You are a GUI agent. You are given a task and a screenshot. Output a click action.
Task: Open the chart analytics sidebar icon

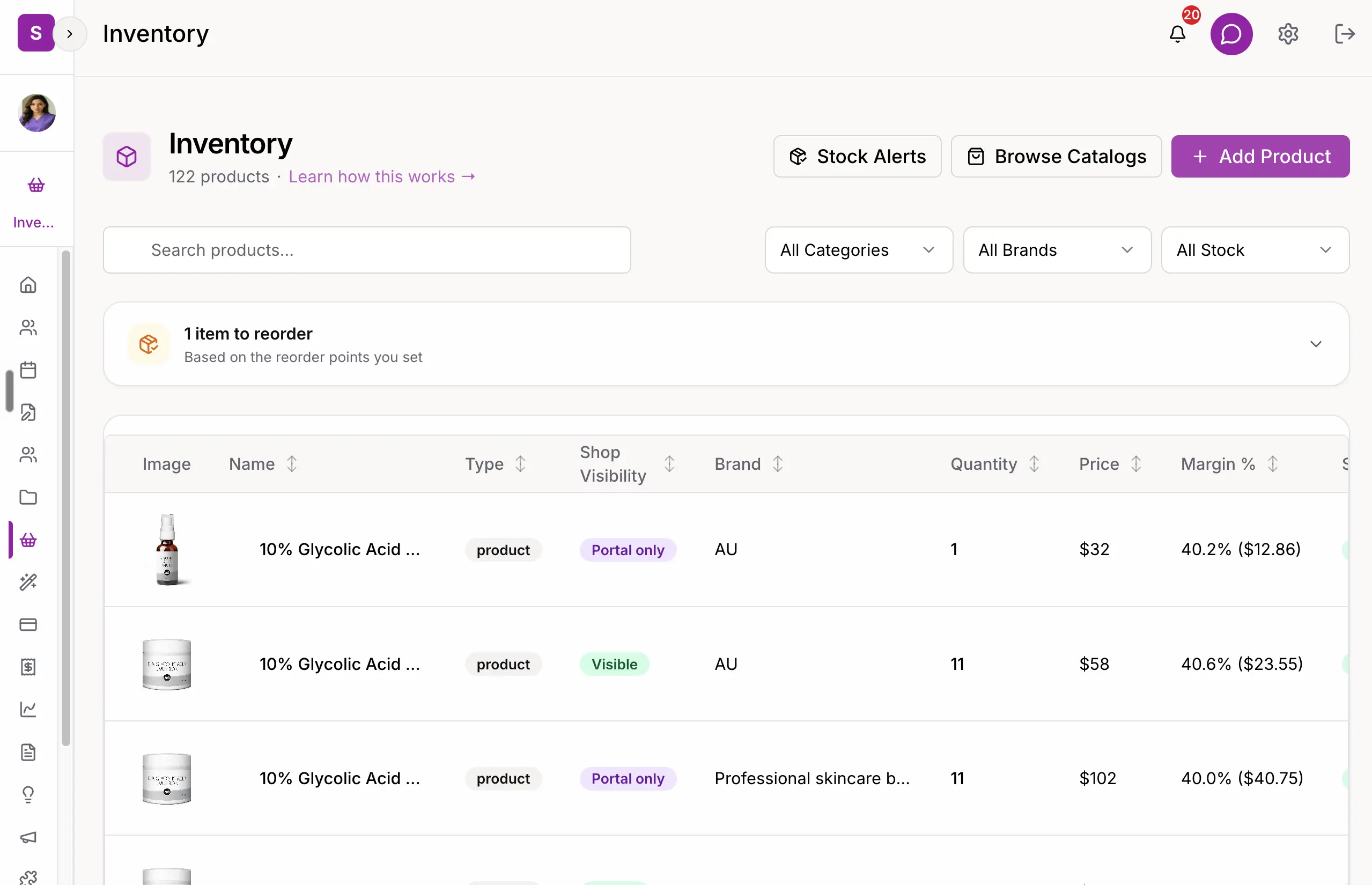28,710
